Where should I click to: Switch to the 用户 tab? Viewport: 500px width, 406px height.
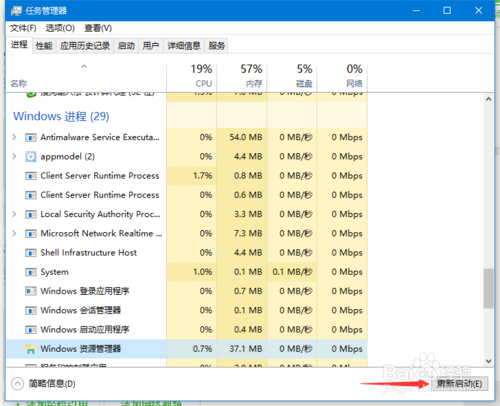[151, 46]
